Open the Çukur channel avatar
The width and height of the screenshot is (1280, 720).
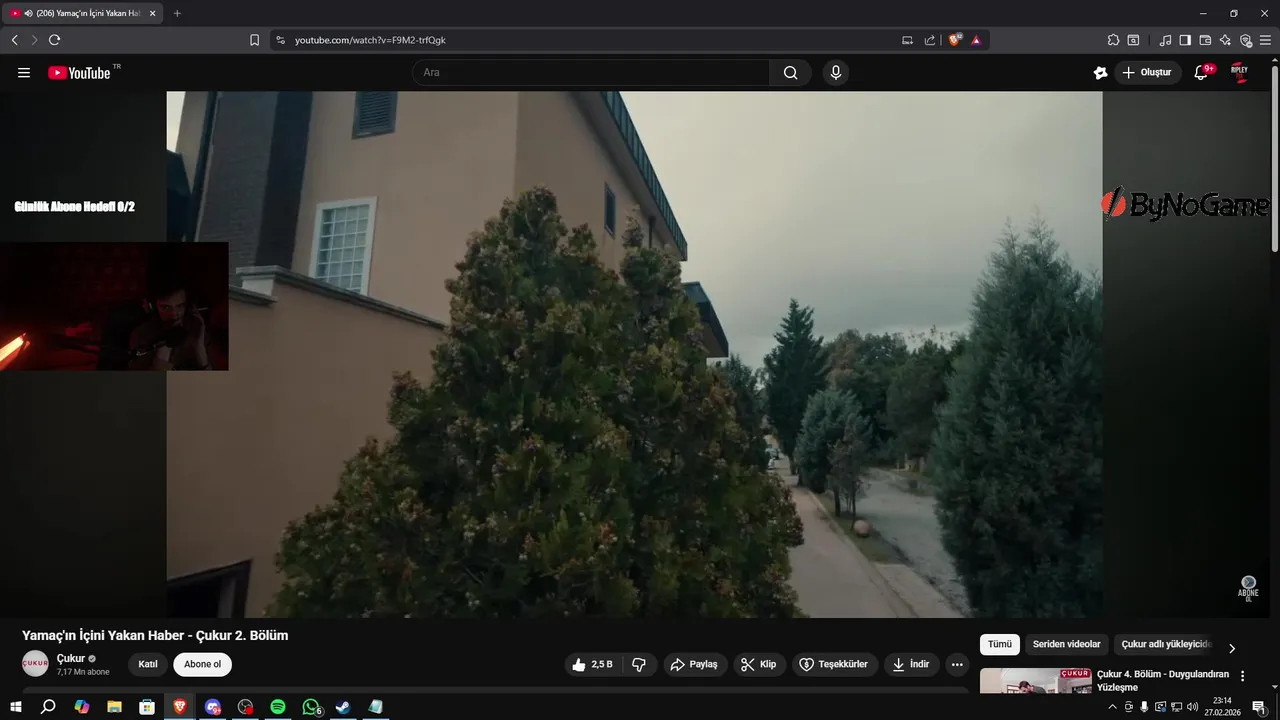point(35,663)
